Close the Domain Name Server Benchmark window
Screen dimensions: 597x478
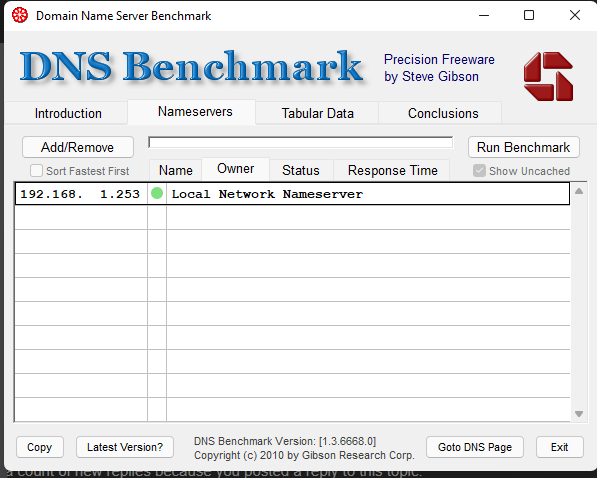575,16
